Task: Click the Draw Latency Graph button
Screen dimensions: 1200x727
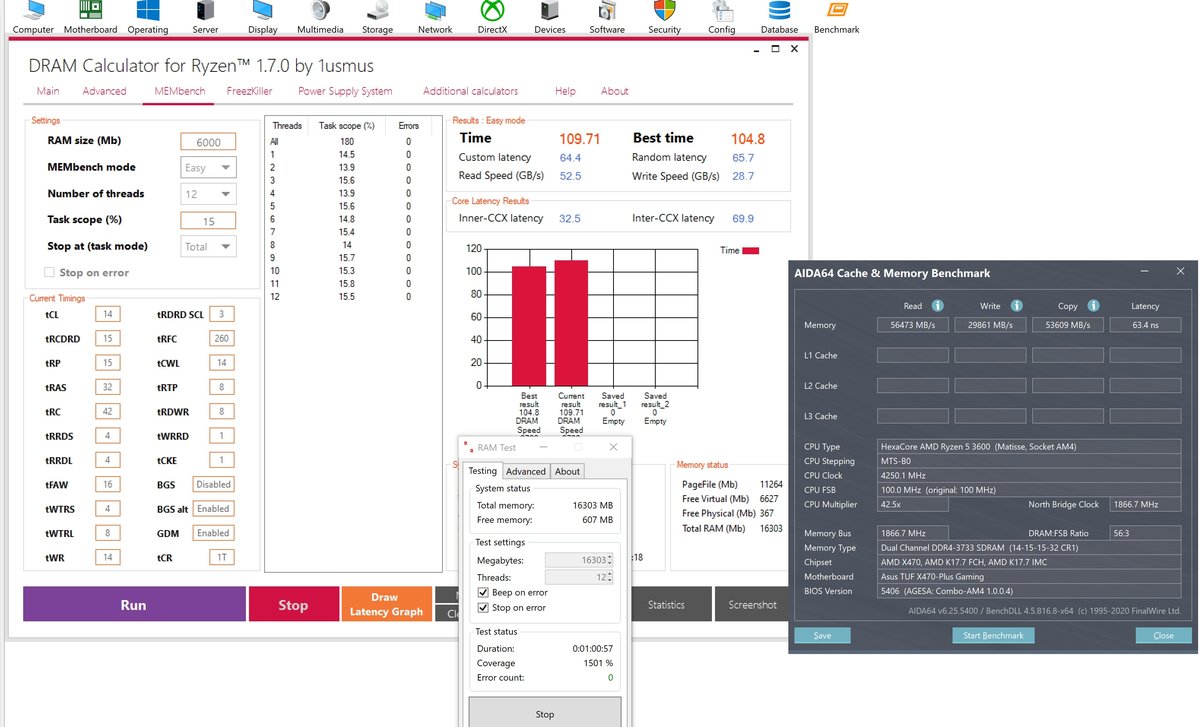Action: (x=385, y=605)
